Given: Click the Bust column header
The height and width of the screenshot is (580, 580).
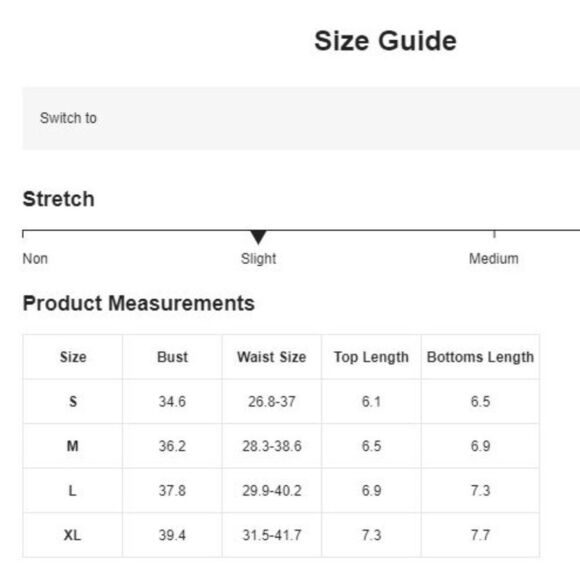Looking at the screenshot, I should tap(172, 357).
